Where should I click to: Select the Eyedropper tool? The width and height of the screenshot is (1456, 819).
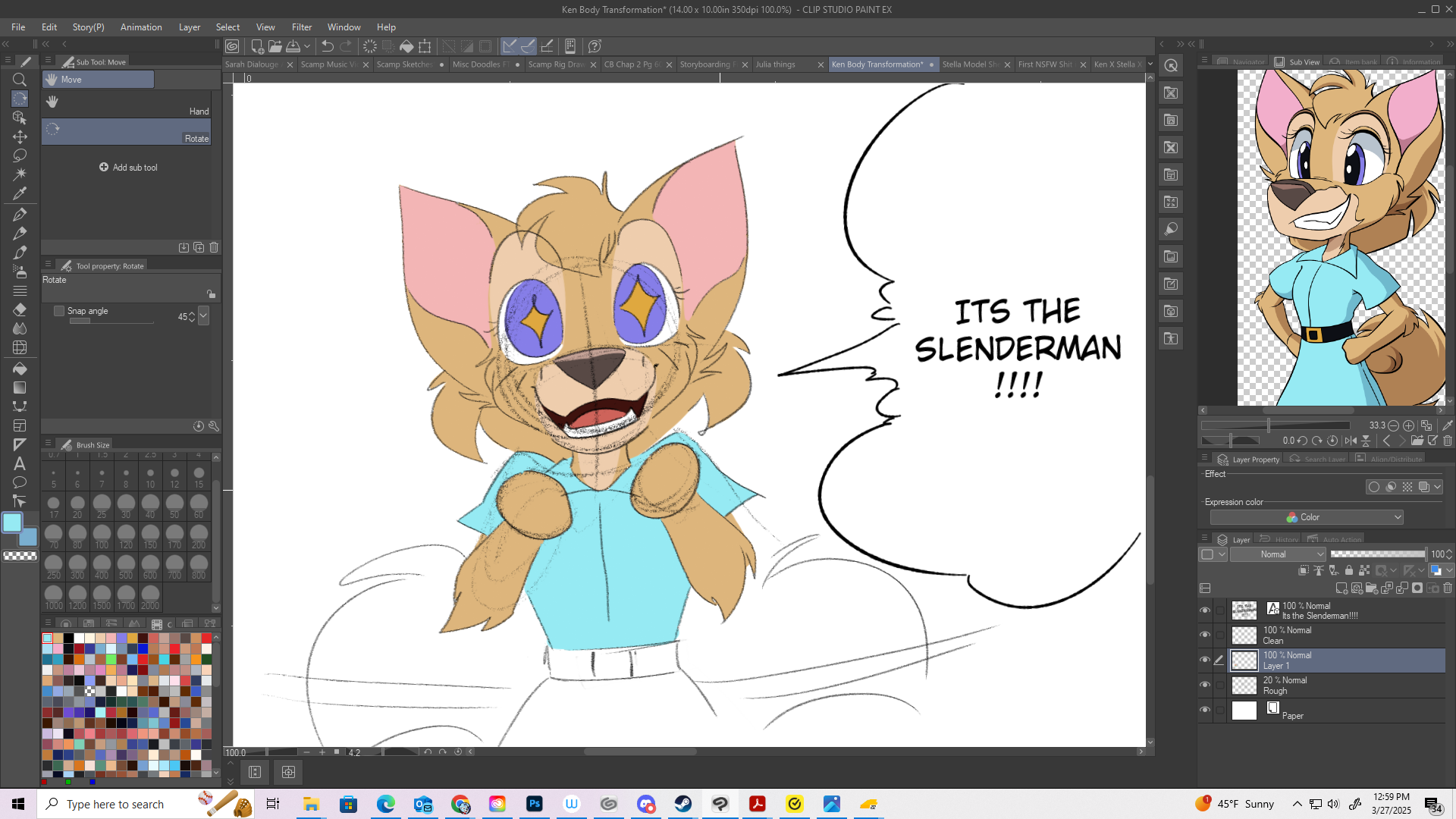[20, 193]
